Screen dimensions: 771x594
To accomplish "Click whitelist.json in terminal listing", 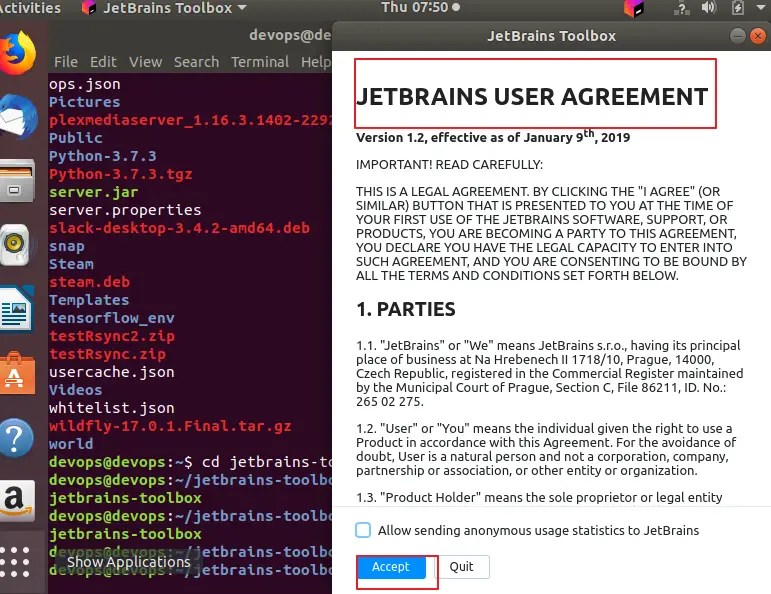I will point(112,408).
